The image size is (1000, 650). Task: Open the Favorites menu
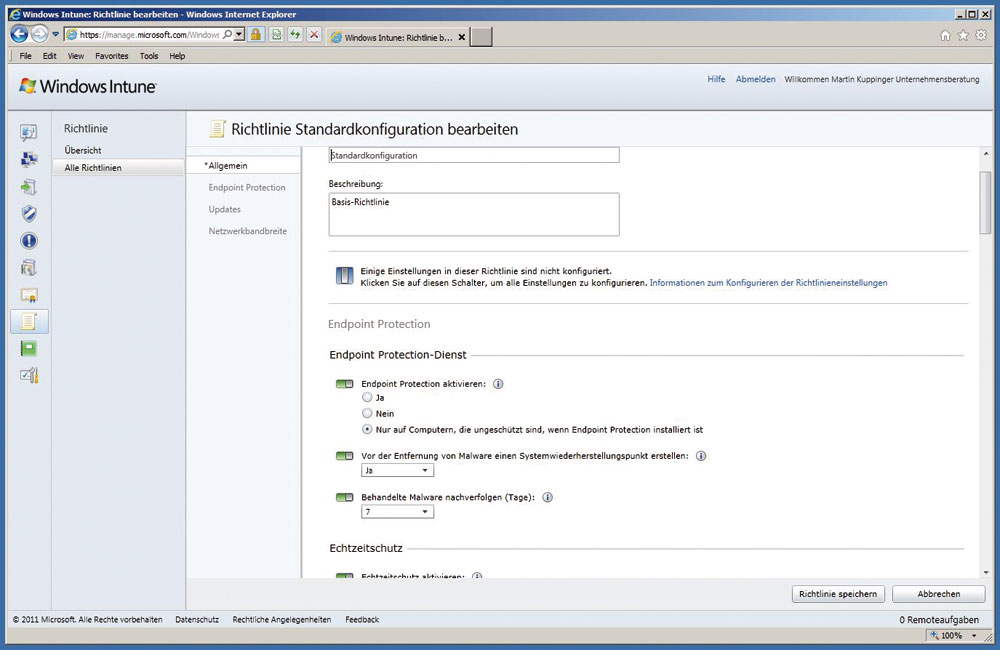coord(112,56)
